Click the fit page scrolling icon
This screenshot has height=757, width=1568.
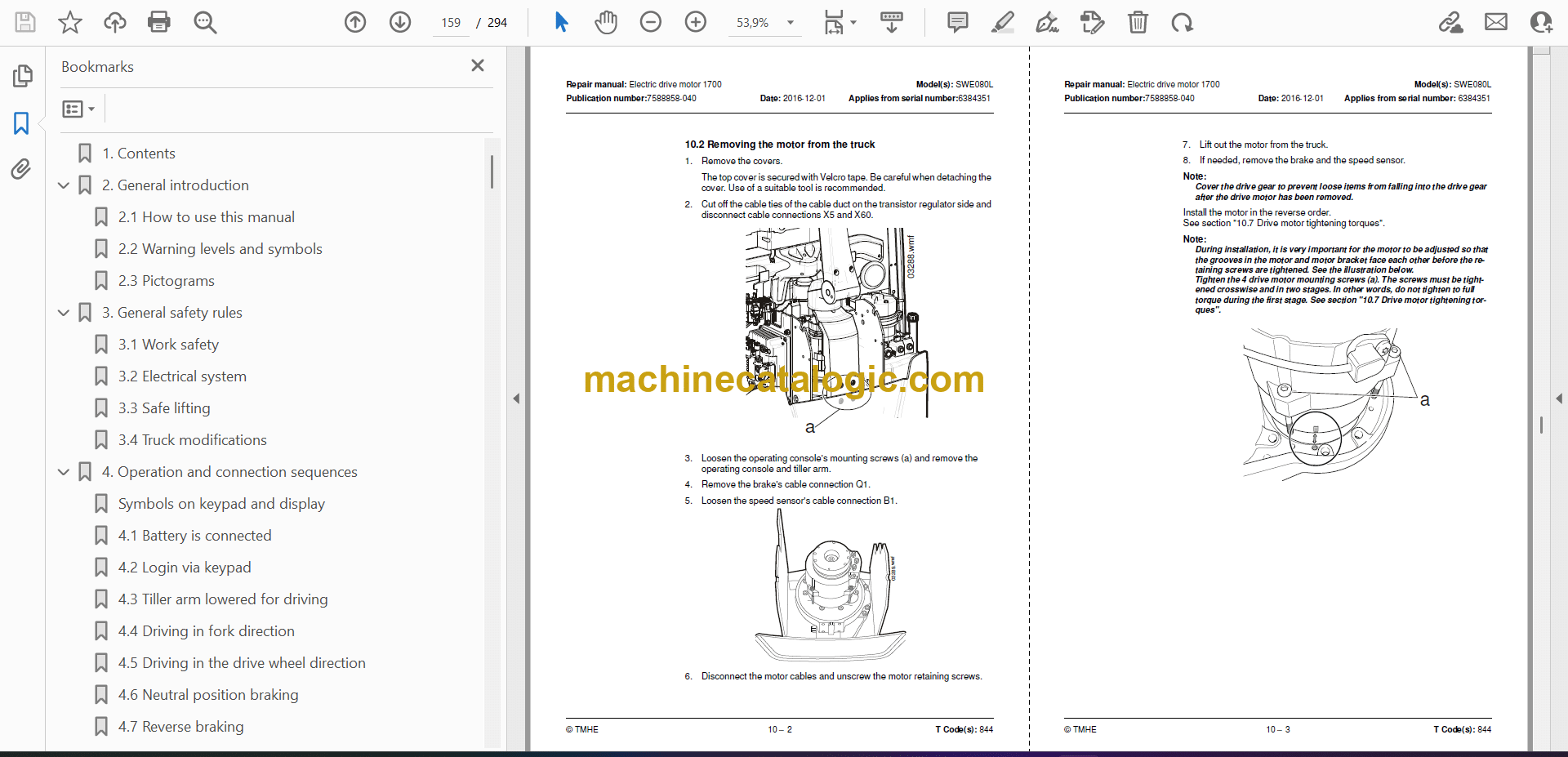(x=833, y=22)
